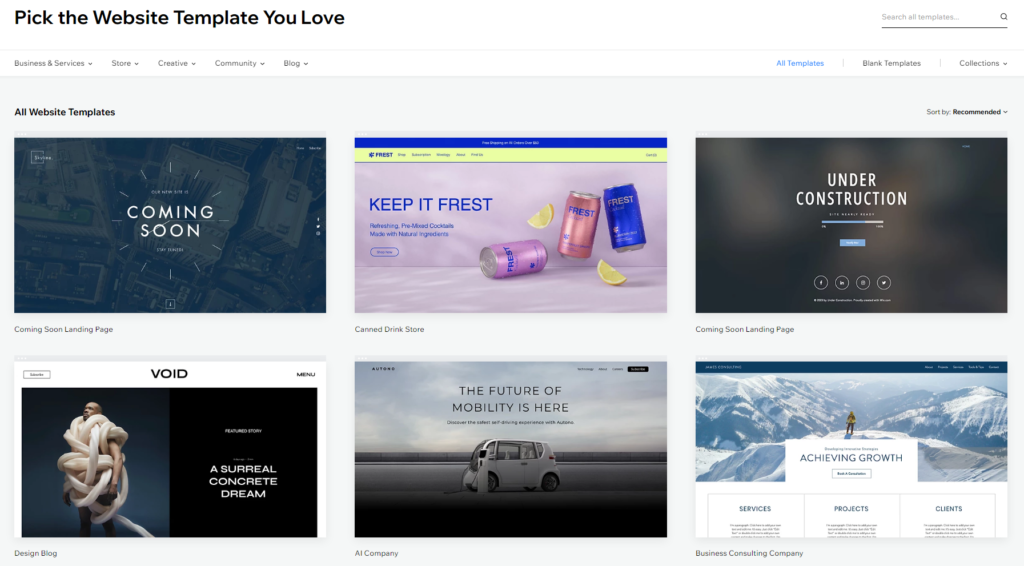The image size is (1024, 566).
Task: Expand the Blog category menu
Action: coord(296,63)
